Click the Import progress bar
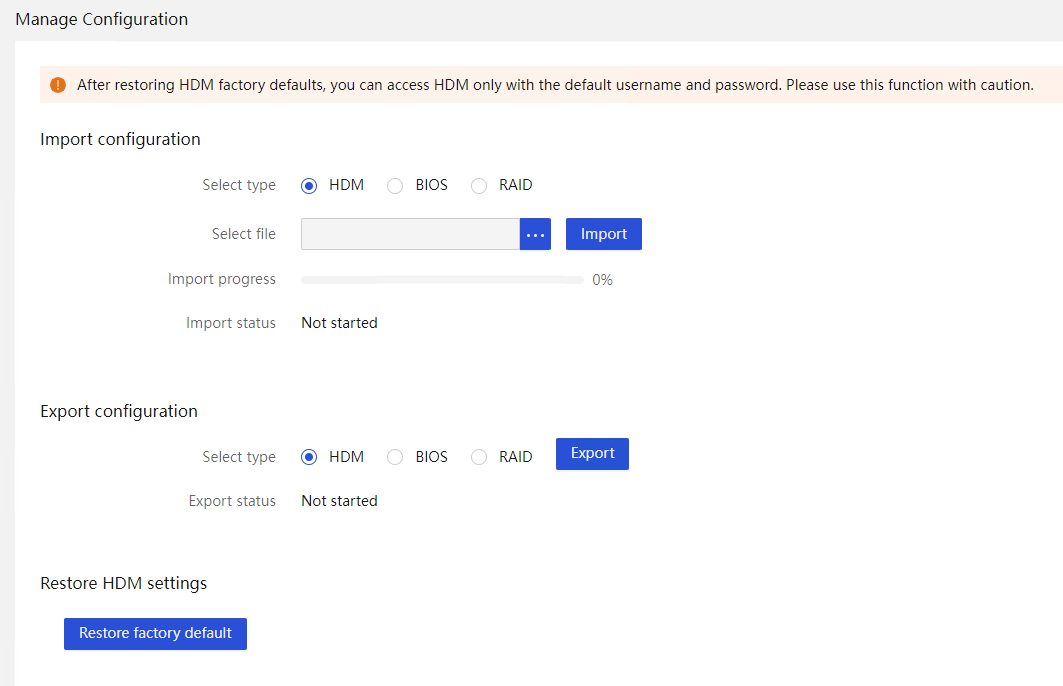This screenshot has height=686, width=1063. pos(442,280)
